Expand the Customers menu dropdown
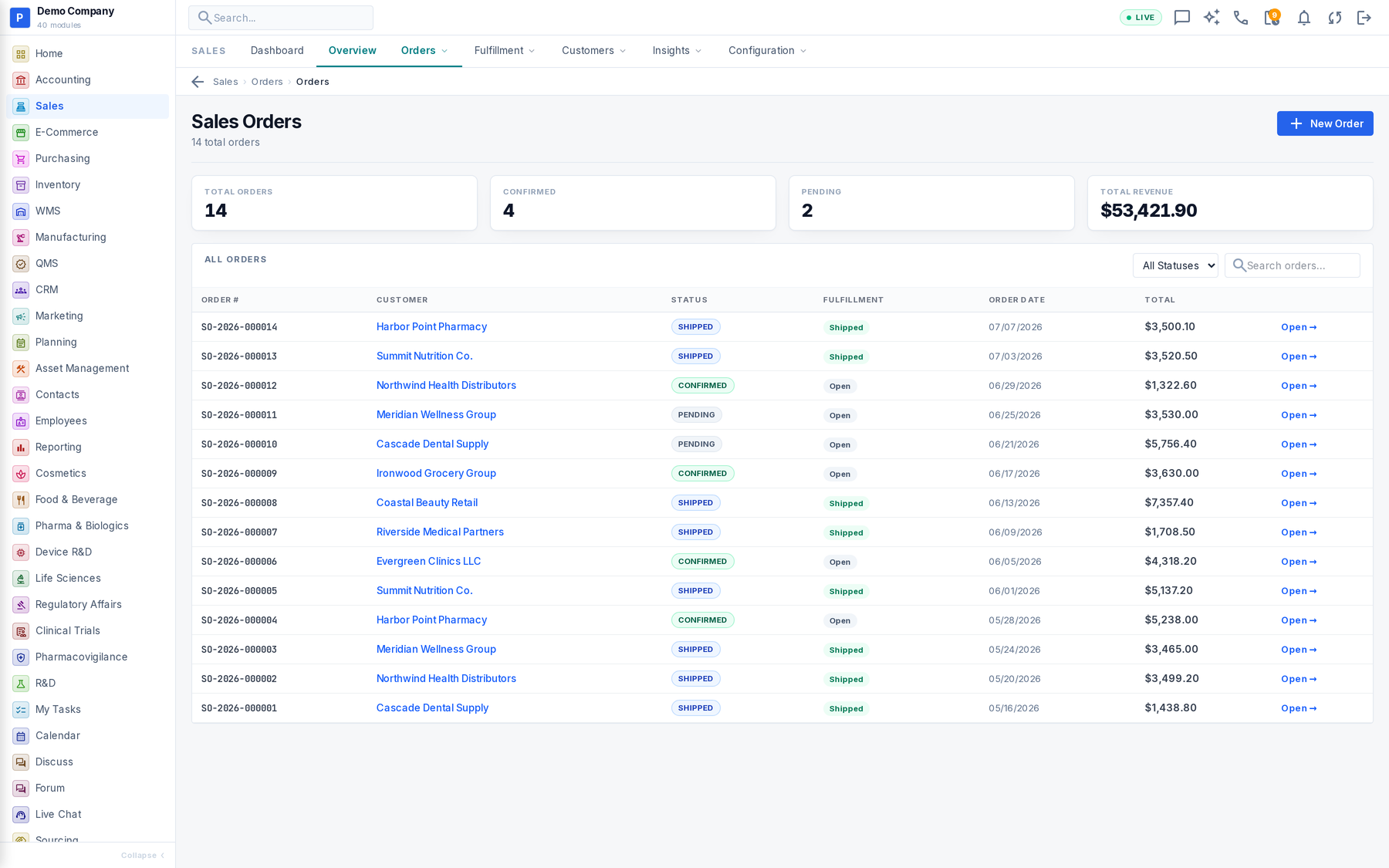This screenshot has width=1389, height=868. [593, 51]
